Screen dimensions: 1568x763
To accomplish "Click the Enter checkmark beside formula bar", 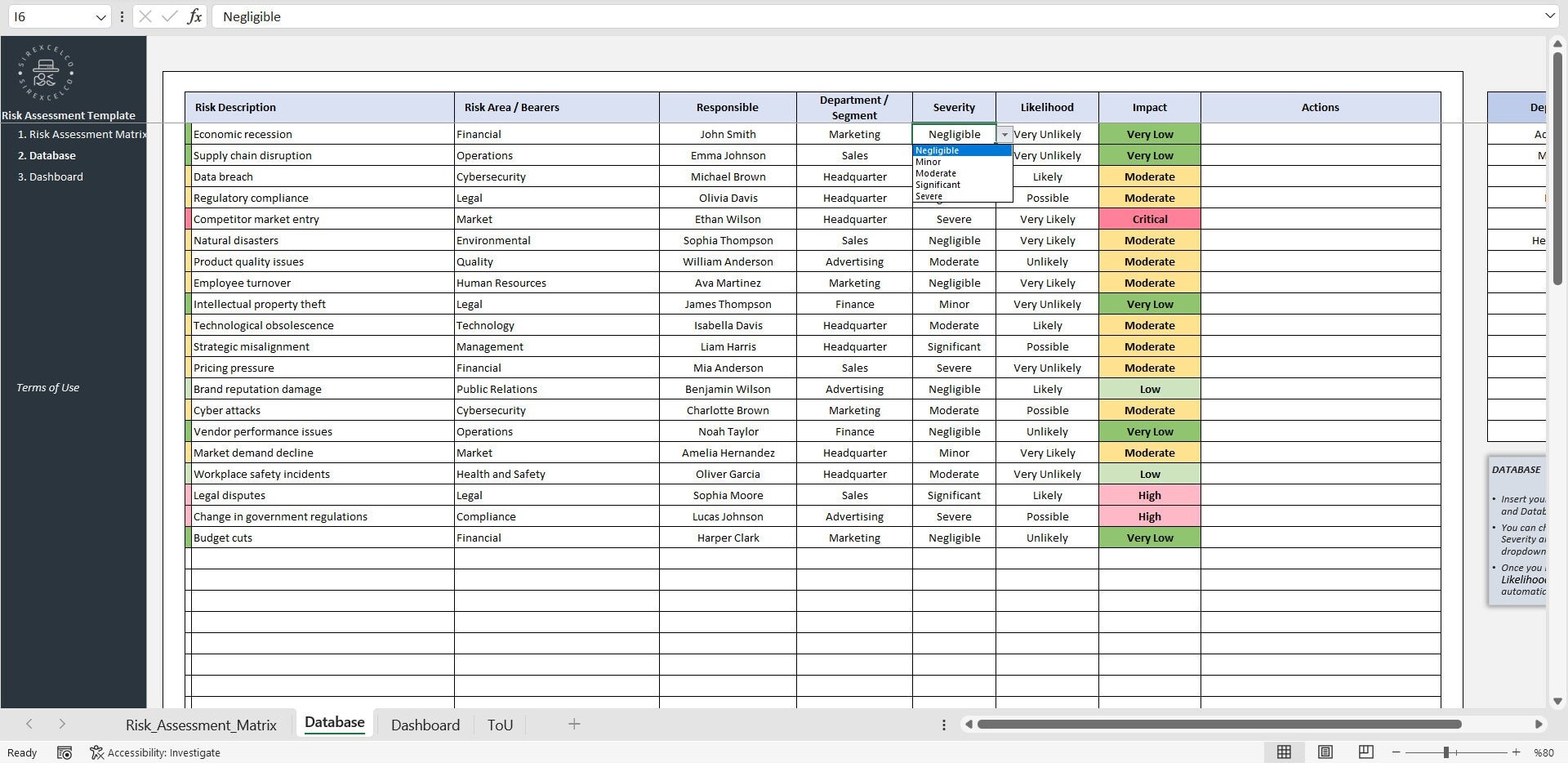I will click(x=169, y=16).
